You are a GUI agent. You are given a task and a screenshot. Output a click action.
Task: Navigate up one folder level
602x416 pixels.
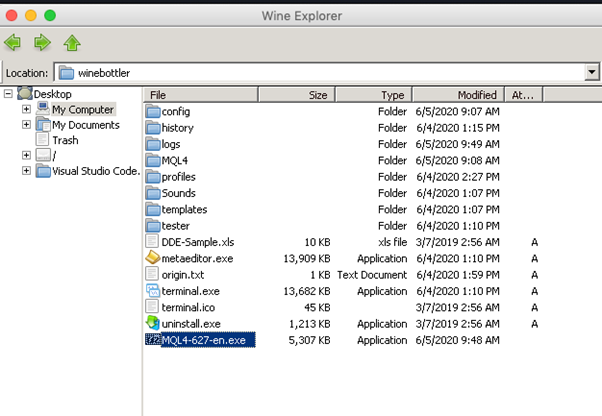click(x=72, y=42)
